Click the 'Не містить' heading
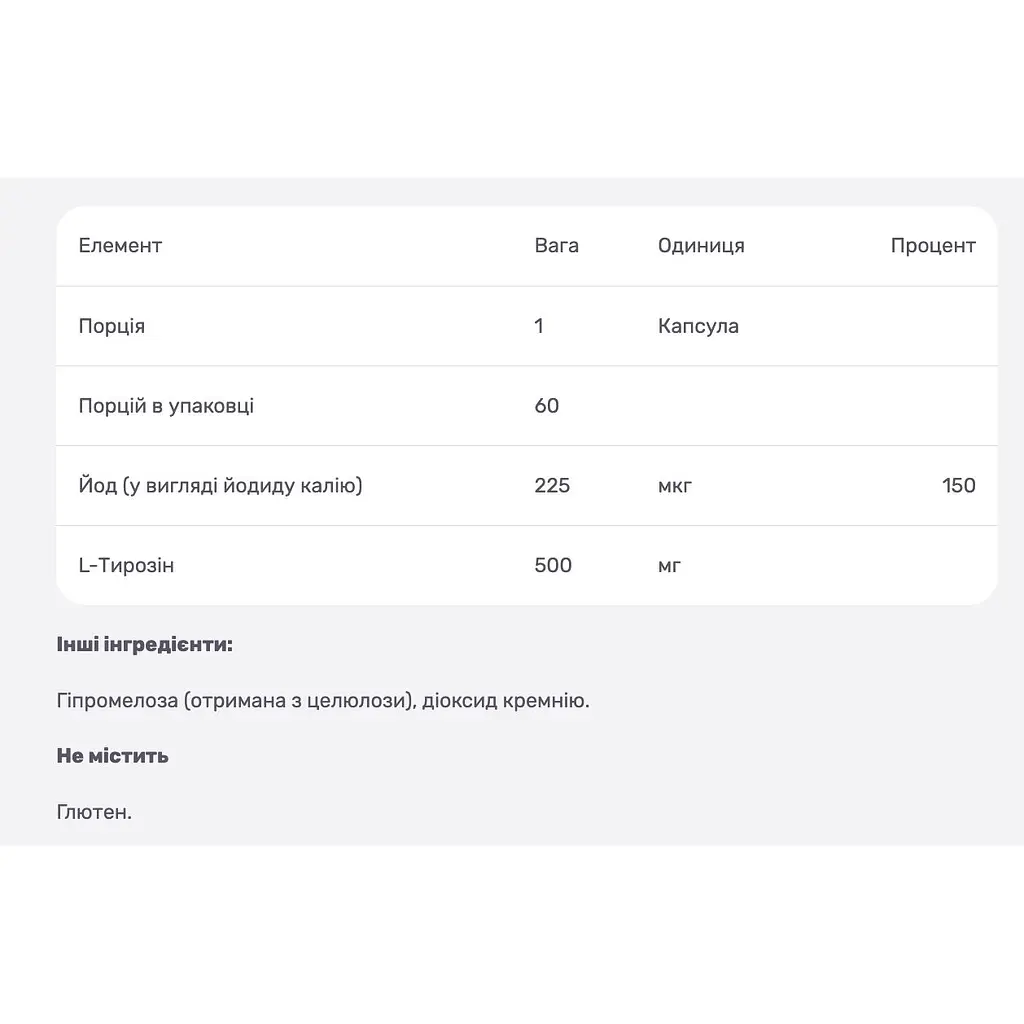Screen dimensions: 1024x1024 point(112,756)
